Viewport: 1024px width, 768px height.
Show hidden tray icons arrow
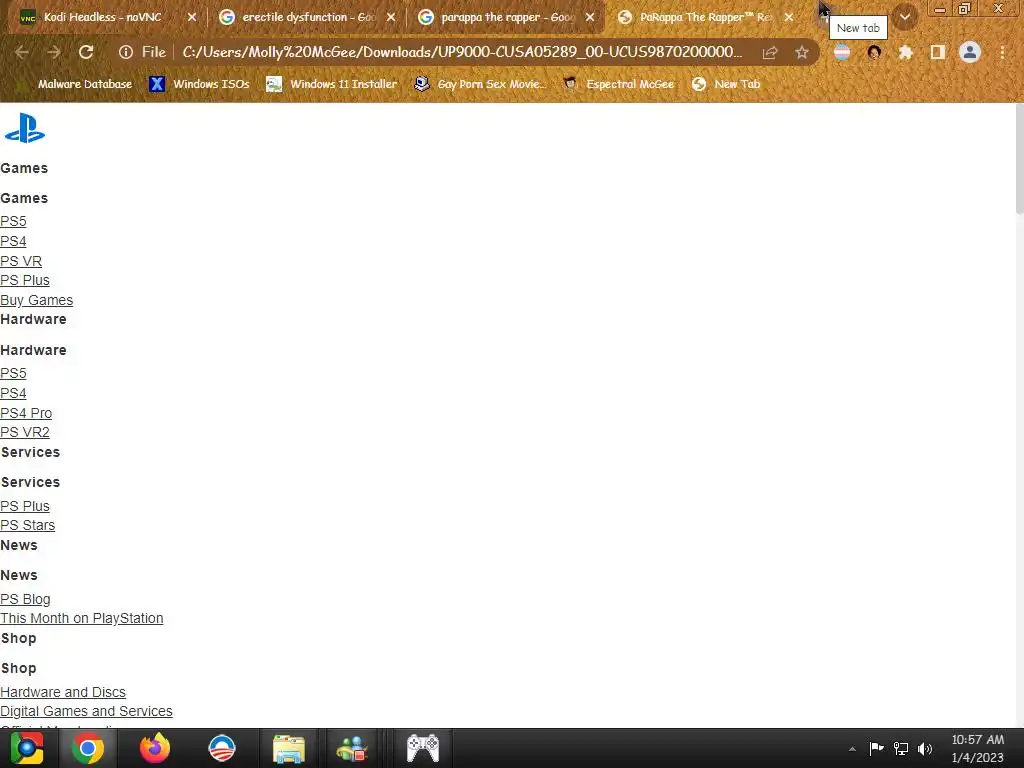pos(852,749)
